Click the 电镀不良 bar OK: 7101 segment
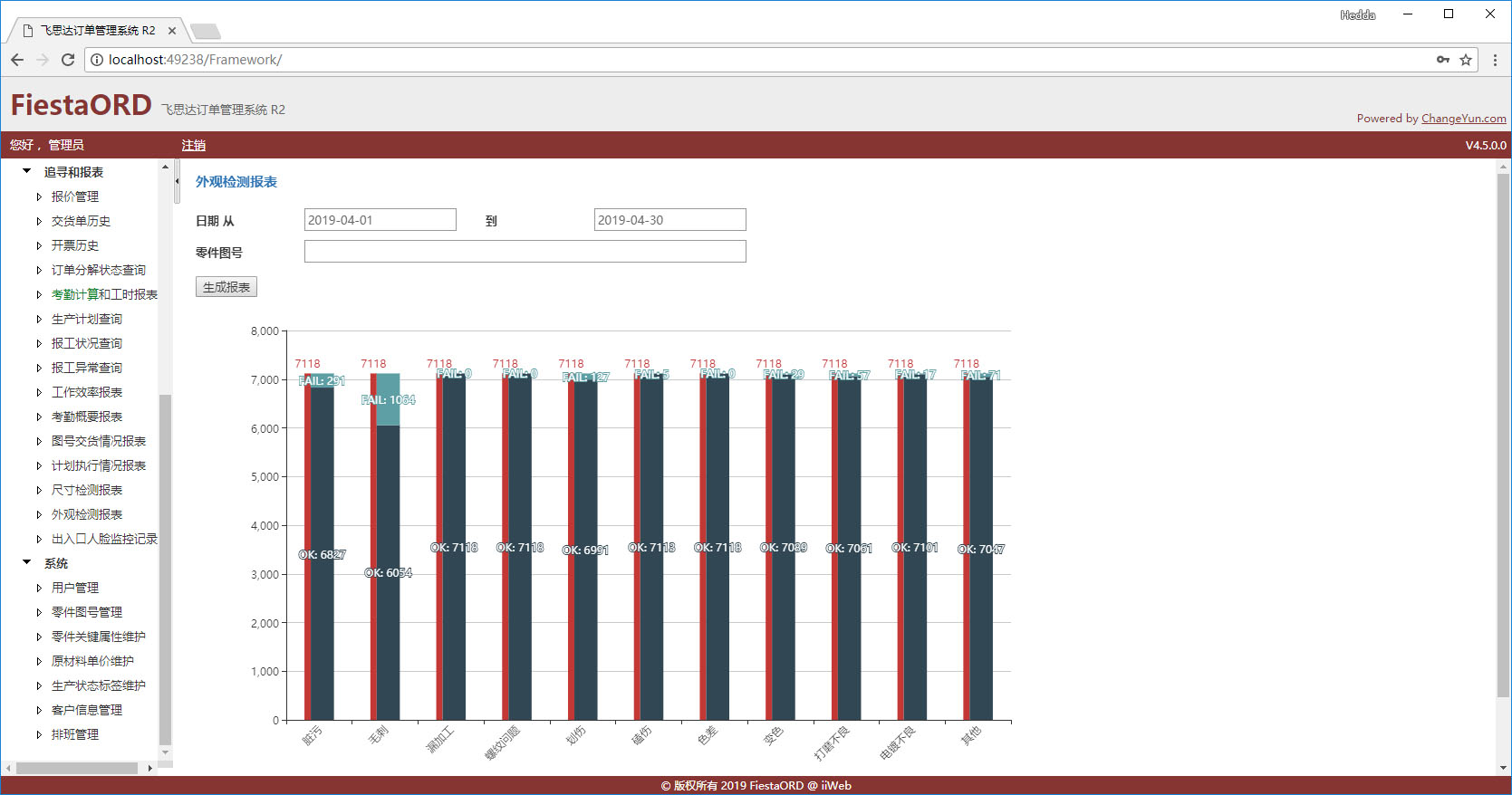The width and height of the screenshot is (1512, 795). click(x=916, y=547)
